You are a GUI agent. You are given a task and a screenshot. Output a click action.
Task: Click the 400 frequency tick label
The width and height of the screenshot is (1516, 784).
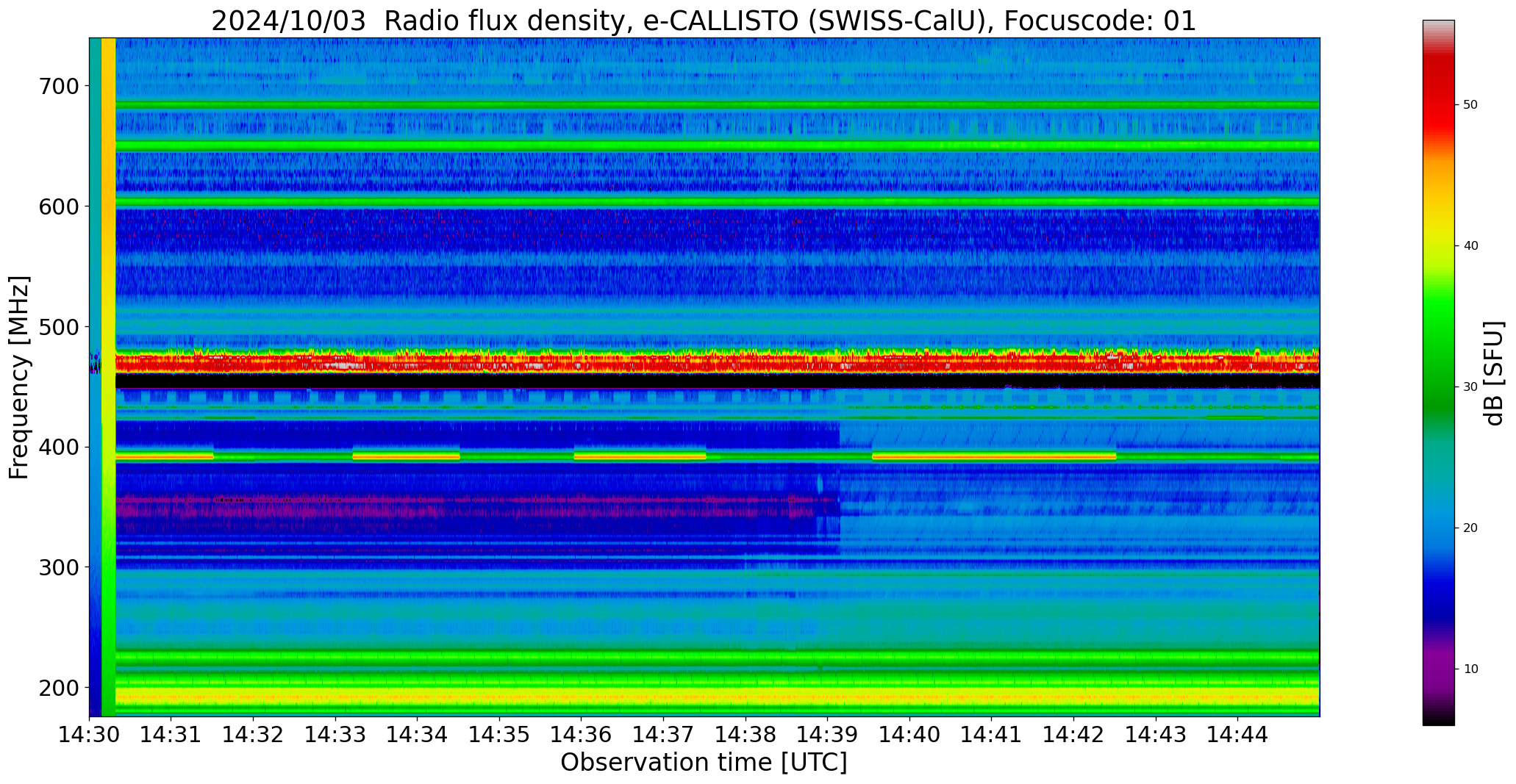click(x=57, y=447)
